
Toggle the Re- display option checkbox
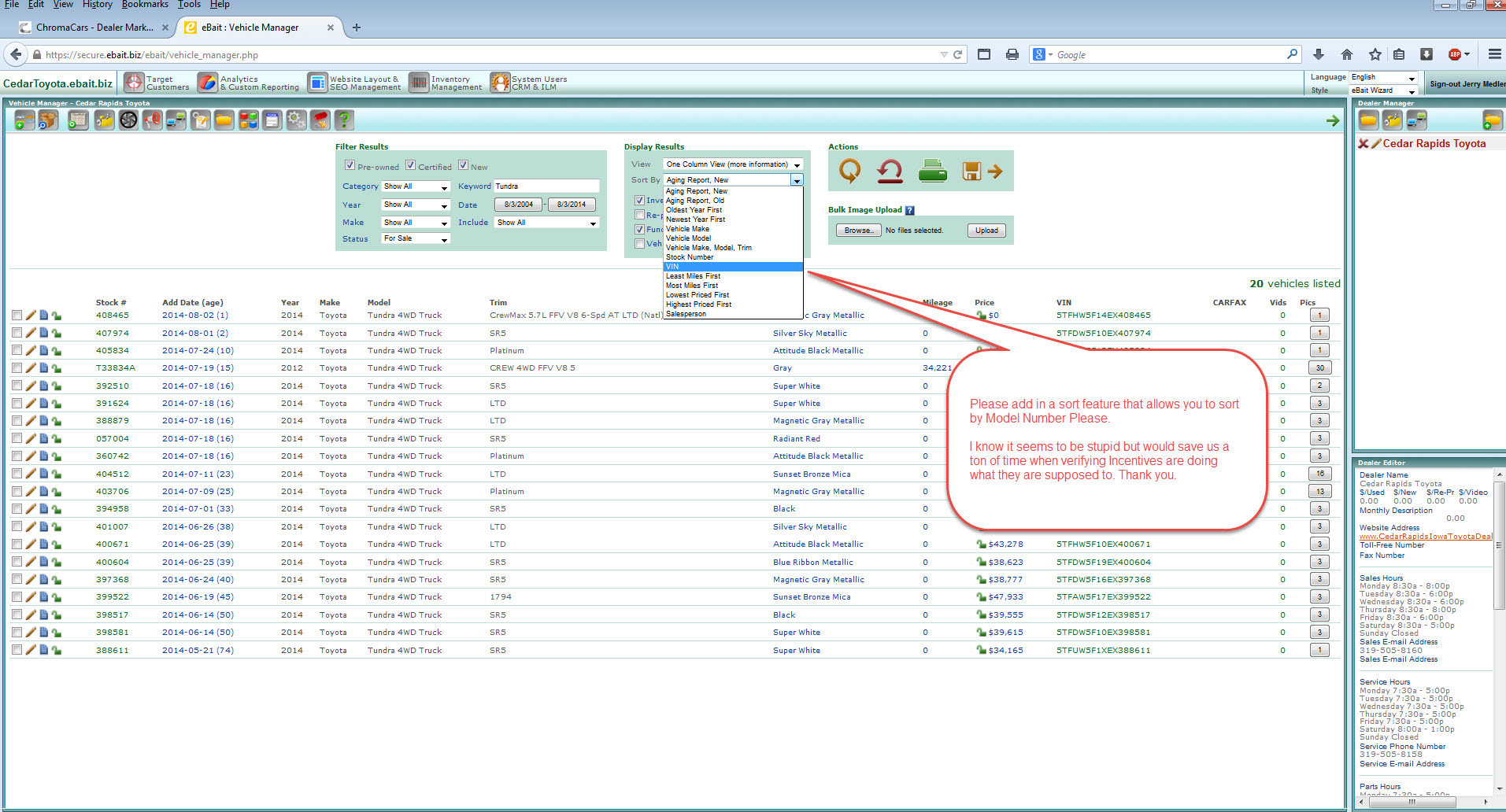point(639,215)
